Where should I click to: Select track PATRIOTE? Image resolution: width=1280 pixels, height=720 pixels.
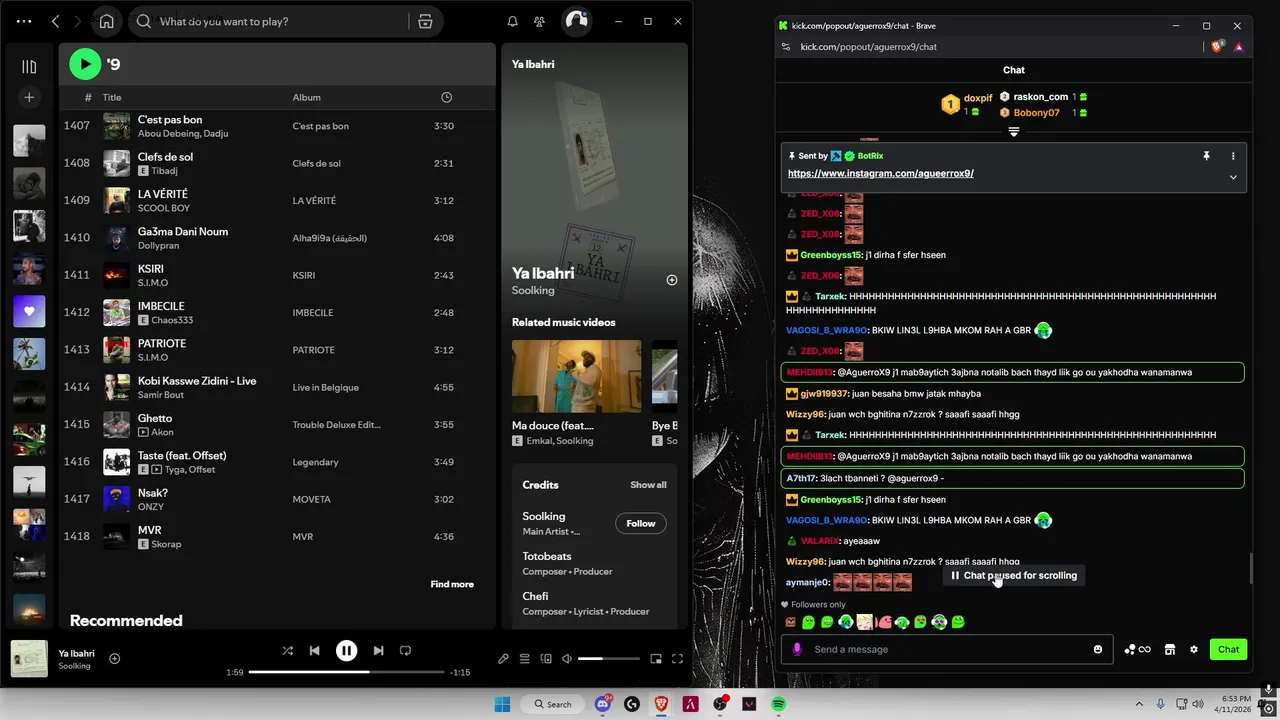[x=276, y=350]
